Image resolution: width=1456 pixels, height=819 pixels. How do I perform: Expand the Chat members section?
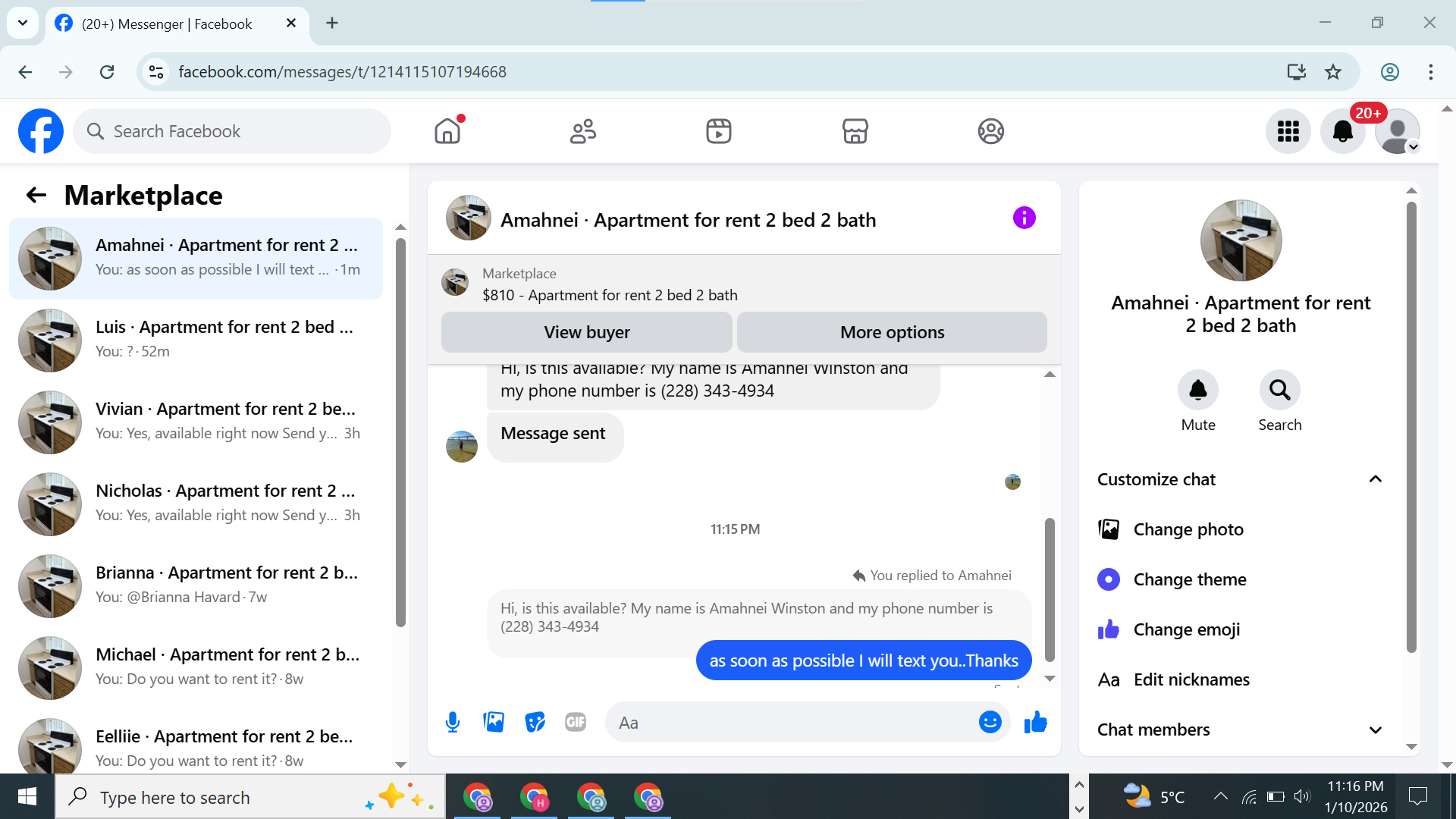[1375, 730]
